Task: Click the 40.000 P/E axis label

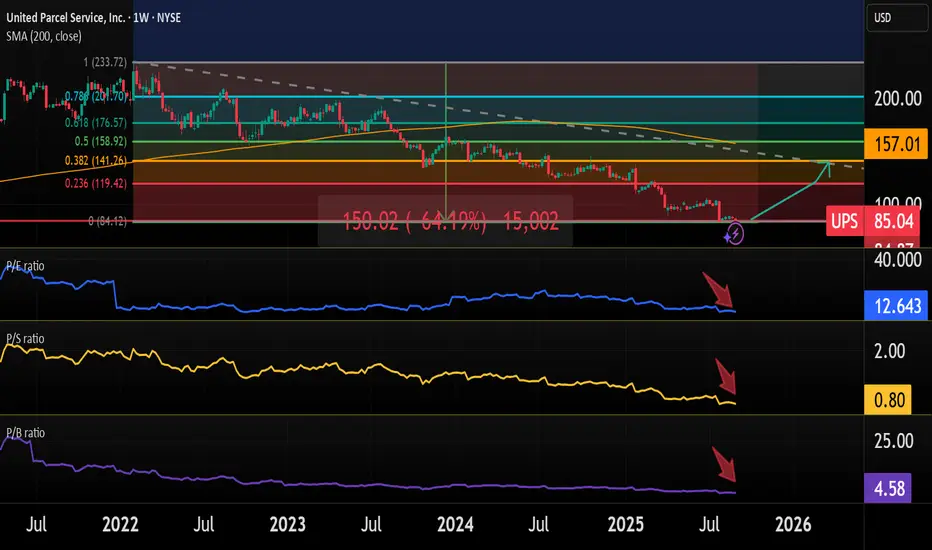Action: pos(898,260)
